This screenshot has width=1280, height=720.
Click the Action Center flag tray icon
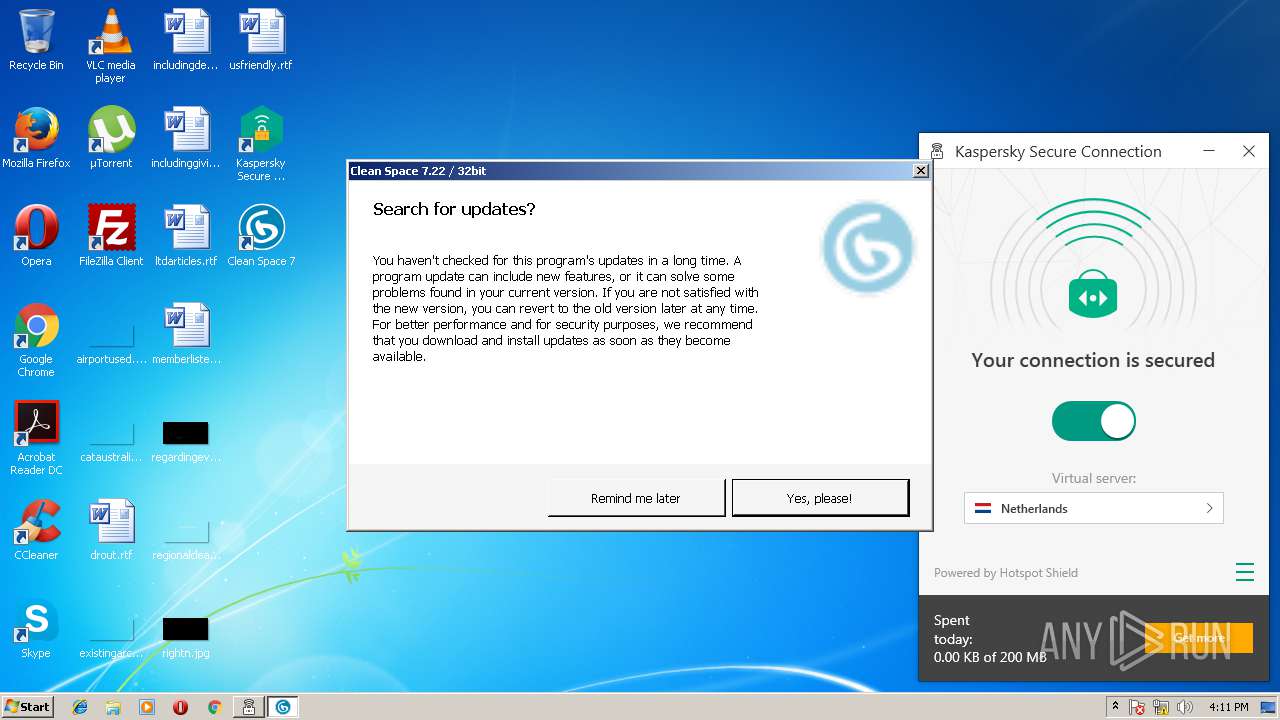[1137, 707]
